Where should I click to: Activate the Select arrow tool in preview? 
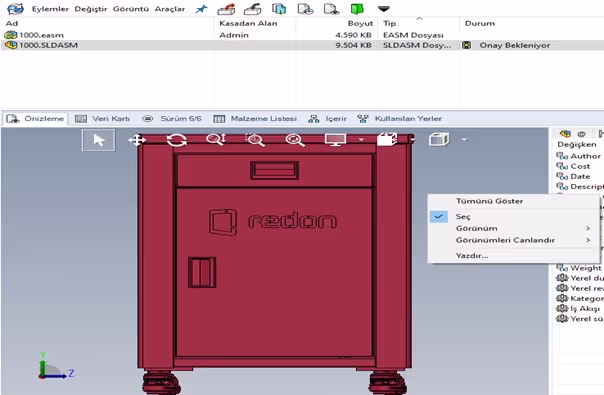[99, 140]
